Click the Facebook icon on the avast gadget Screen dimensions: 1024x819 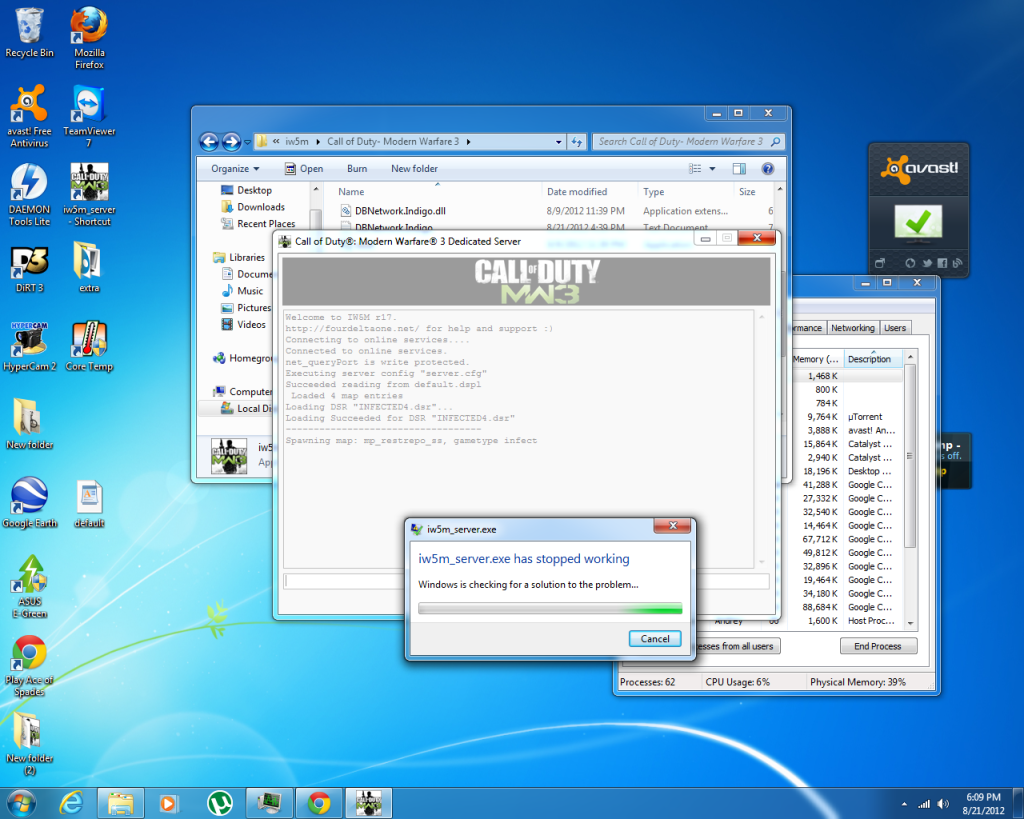point(942,263)
